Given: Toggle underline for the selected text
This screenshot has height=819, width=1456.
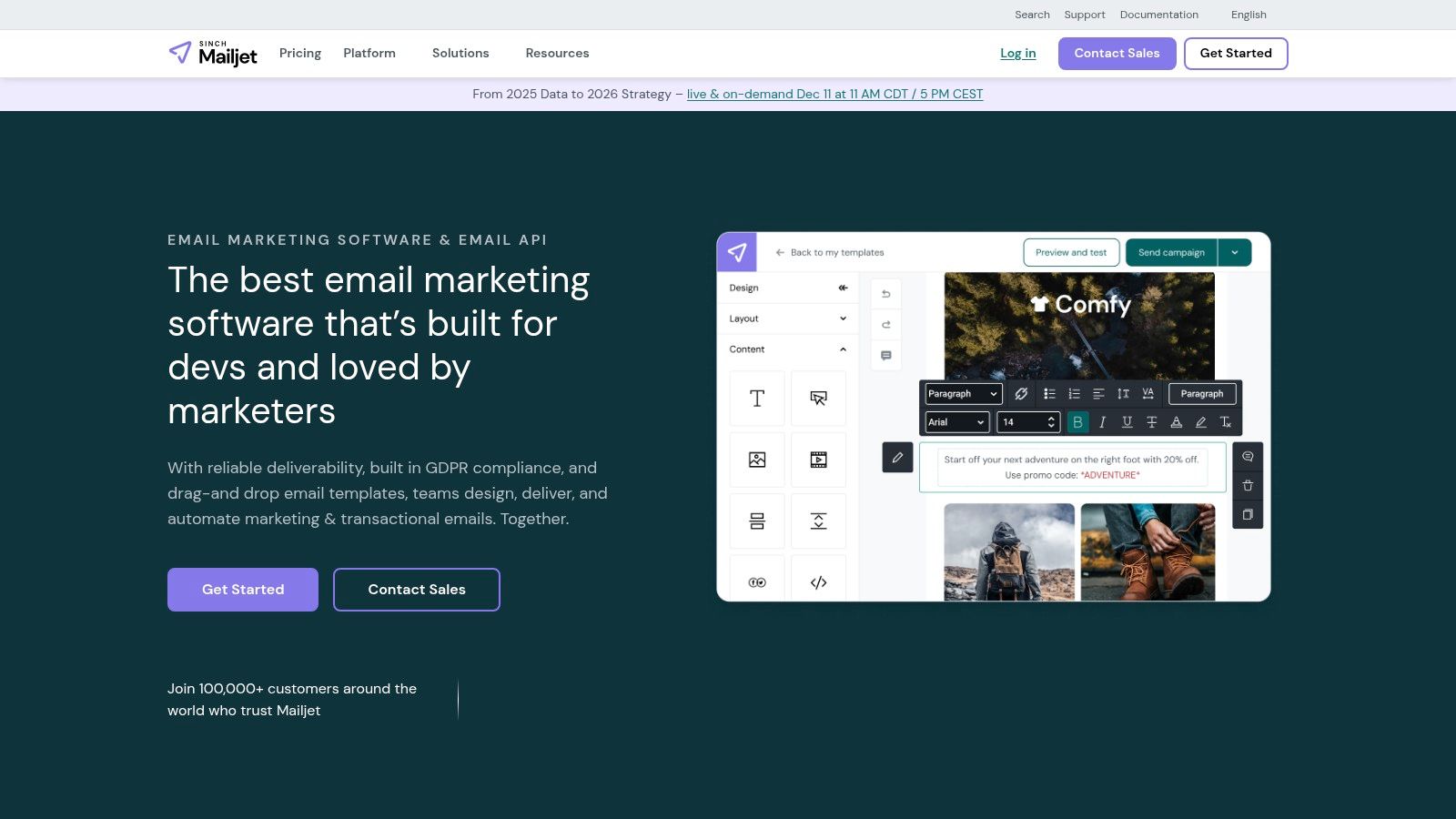Looking at the screenshot, I should [1127, 421].
